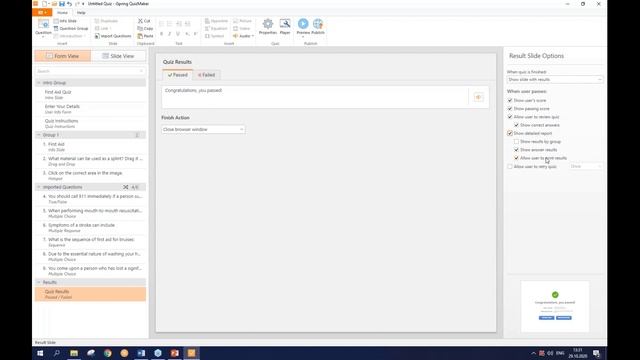Click the Congratulations feedback text box
Image resolution: width=640 pixels, height=360 pixels.
point(316,97)
